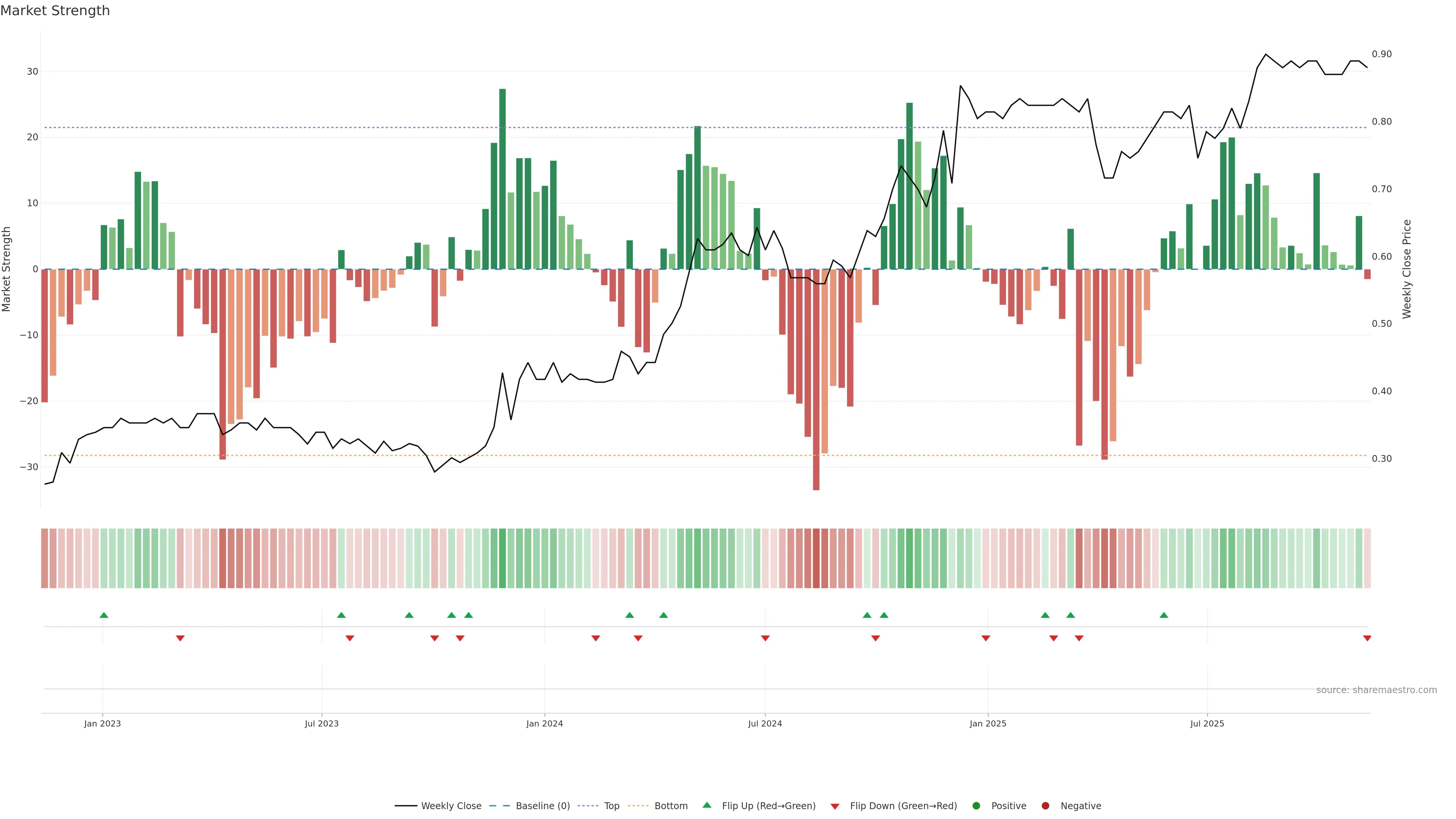The height and width of the screenshot is (819, 1456).
Task: Click last red flip-down marker at far right
Action: coord(1367,638)
